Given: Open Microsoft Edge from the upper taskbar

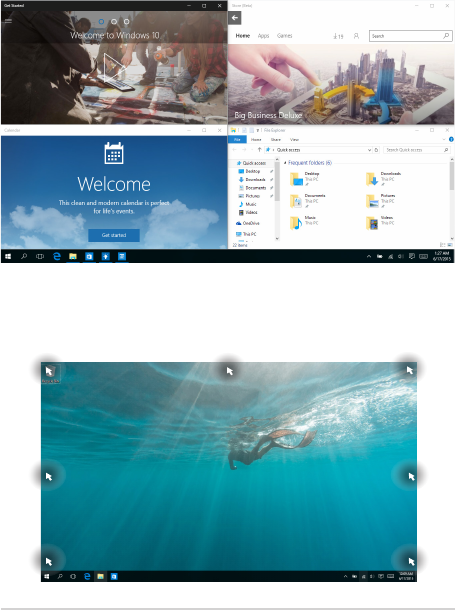Looking at the screenshot, I should (57, 256).
